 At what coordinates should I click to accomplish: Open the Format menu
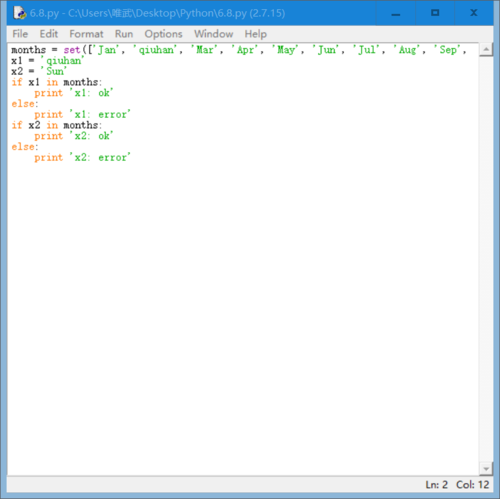pos(86,34)
